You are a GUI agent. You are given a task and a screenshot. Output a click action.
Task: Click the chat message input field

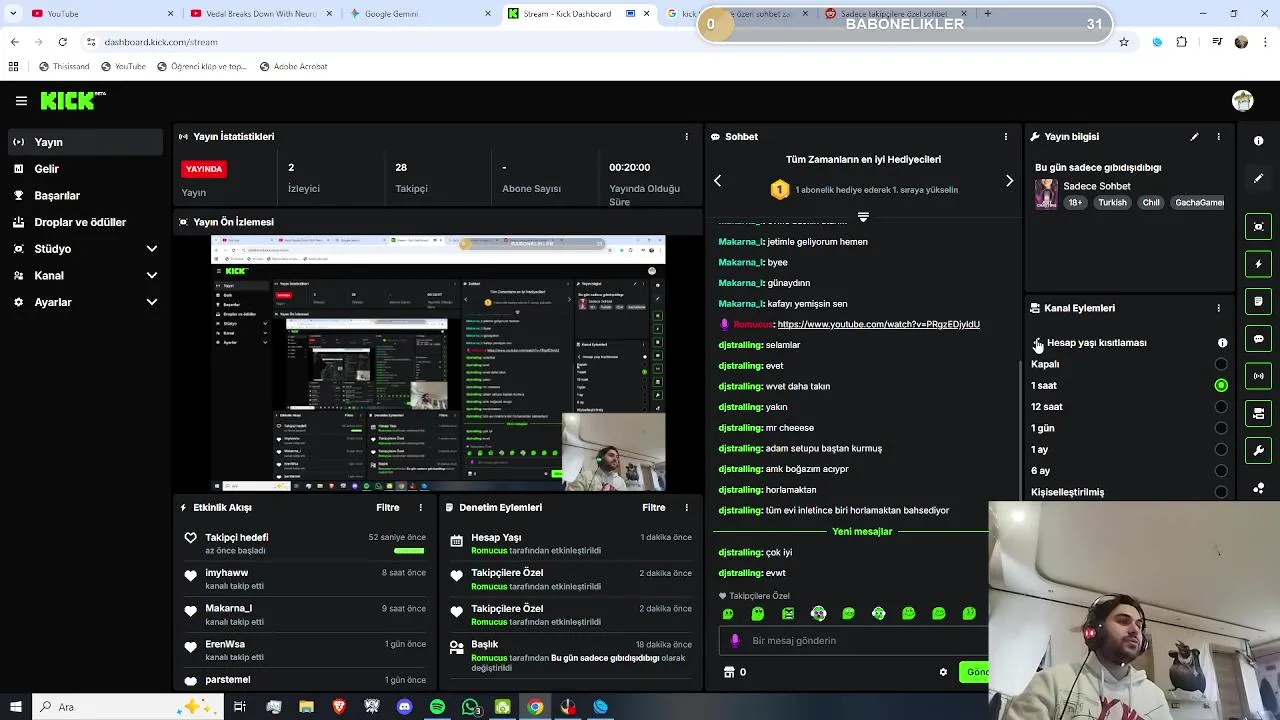(x=853, y=641)
